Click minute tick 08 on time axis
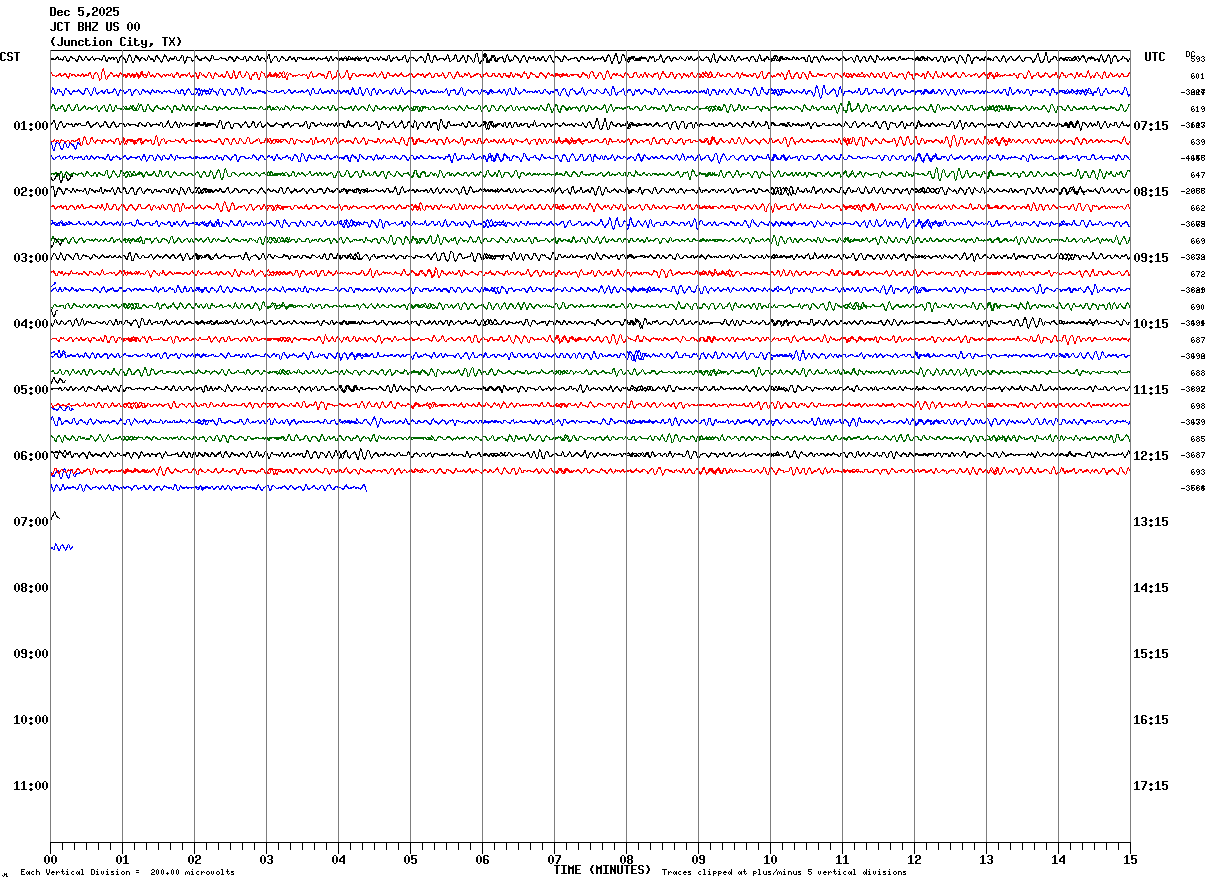The height and width of the screenshot is (886, 1210). [x=626, y=859]
